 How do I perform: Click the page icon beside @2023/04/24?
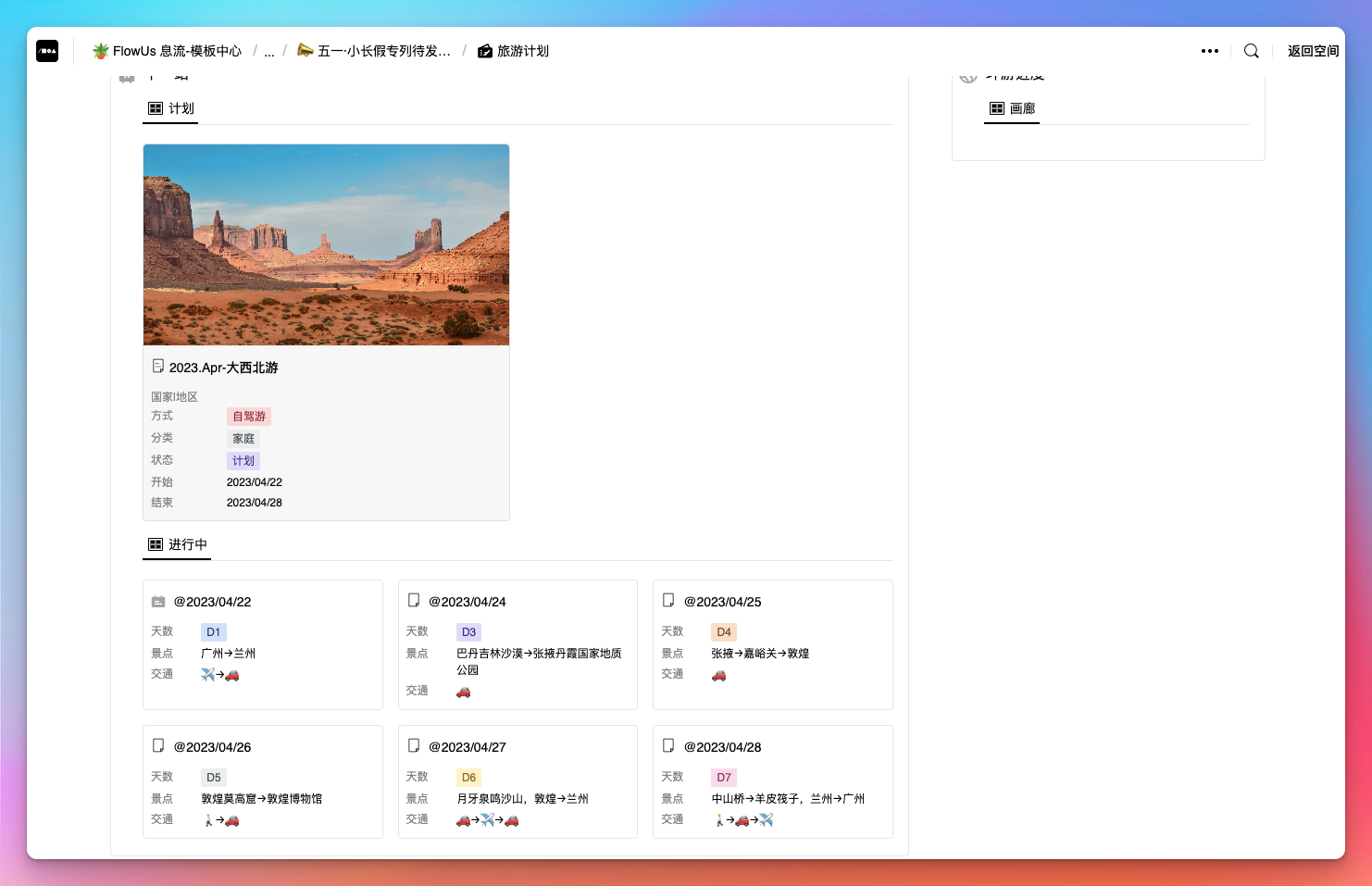(414, 601)
